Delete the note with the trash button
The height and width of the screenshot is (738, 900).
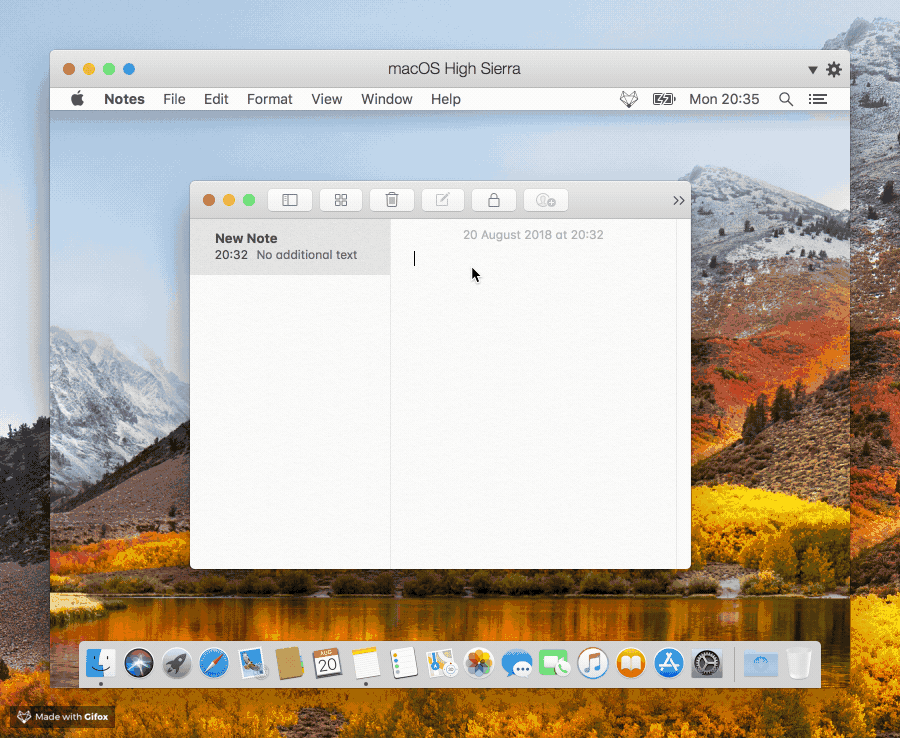[x=392, y=200]
